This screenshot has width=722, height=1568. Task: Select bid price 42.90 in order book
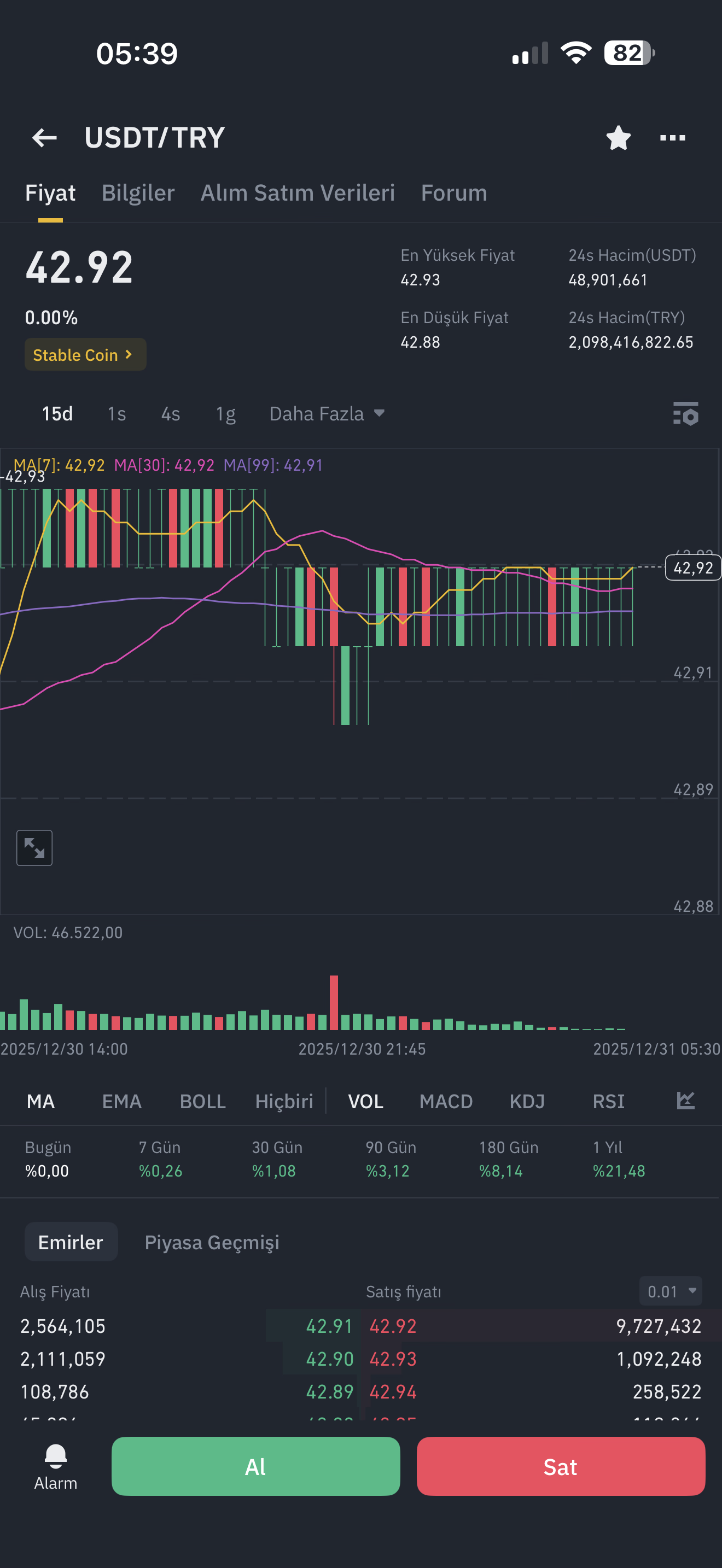329,1359
